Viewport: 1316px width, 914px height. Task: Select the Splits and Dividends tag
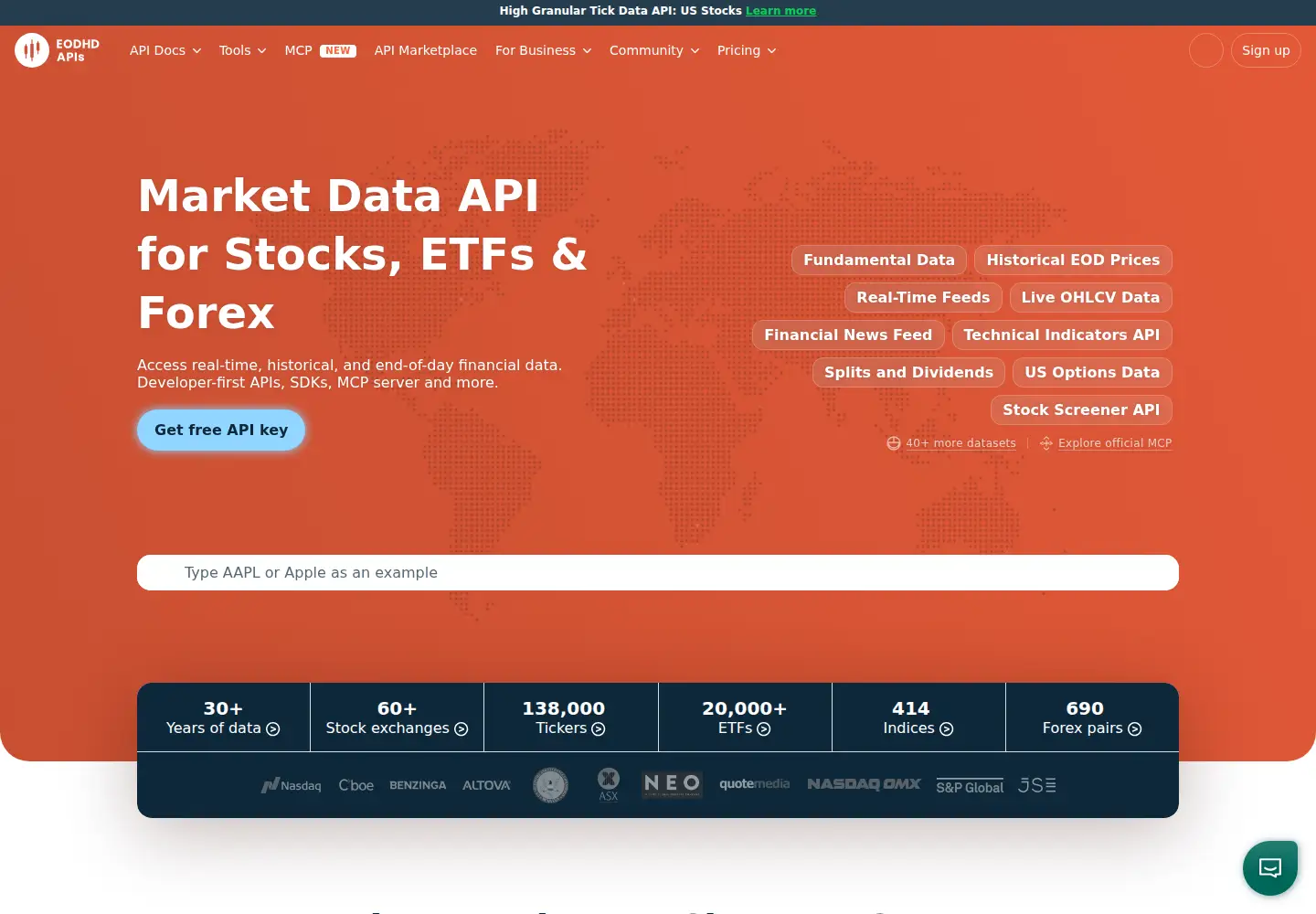(x=908, y=372)
